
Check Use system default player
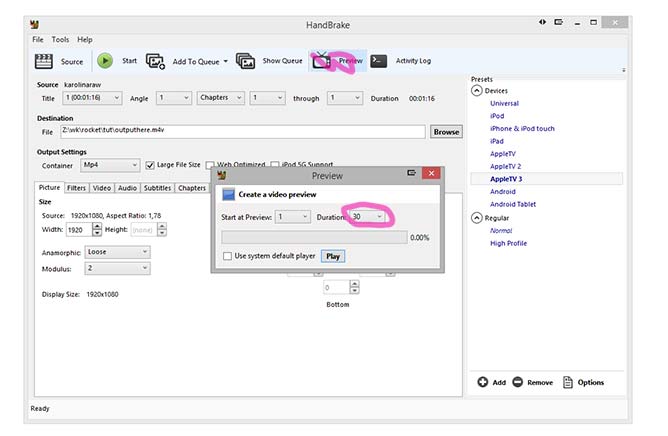point(227,256)
